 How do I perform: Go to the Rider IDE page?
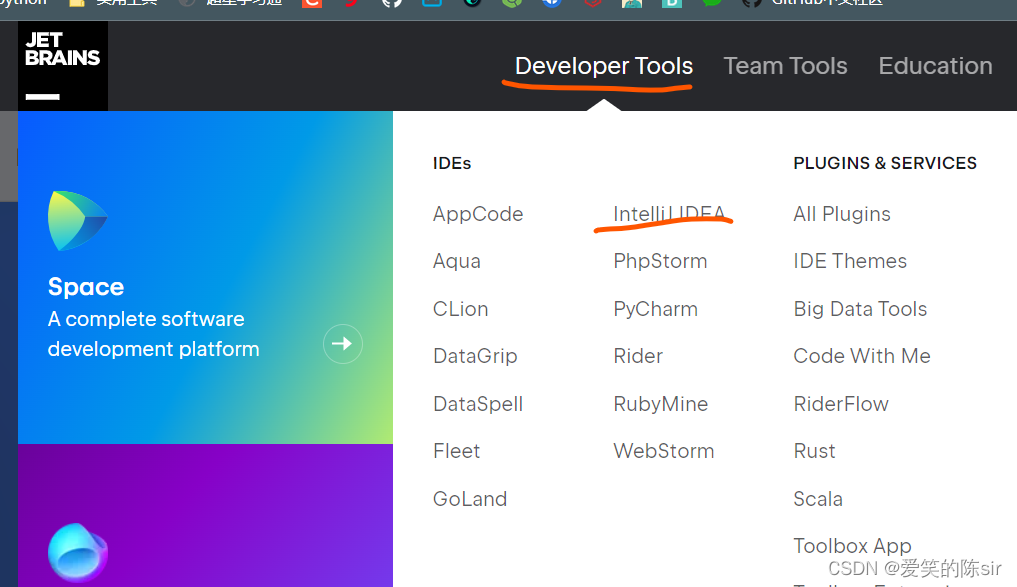638,356
